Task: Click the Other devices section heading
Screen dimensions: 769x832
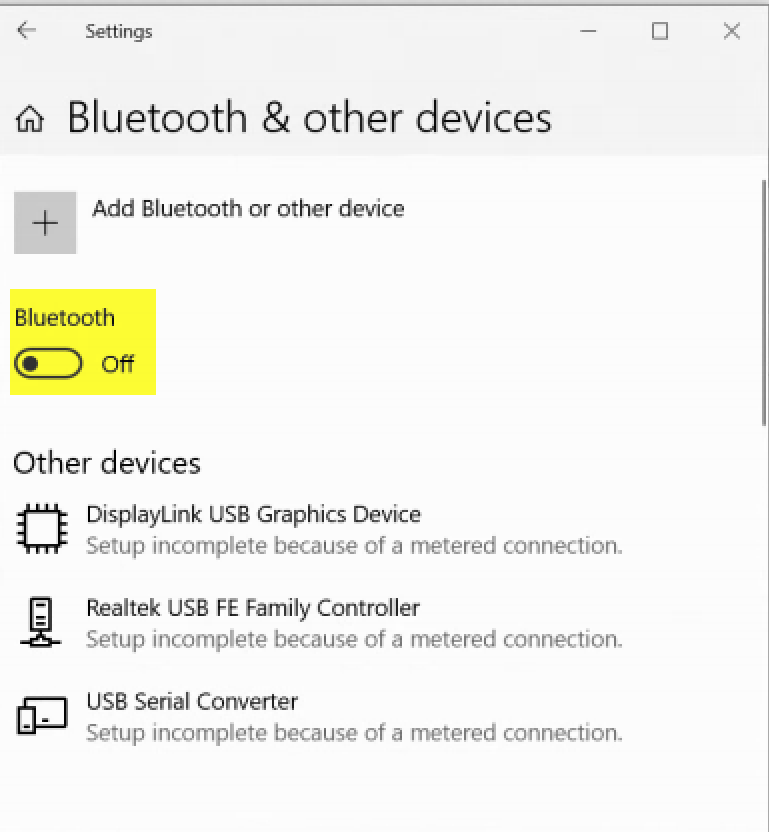Action: 107,463
